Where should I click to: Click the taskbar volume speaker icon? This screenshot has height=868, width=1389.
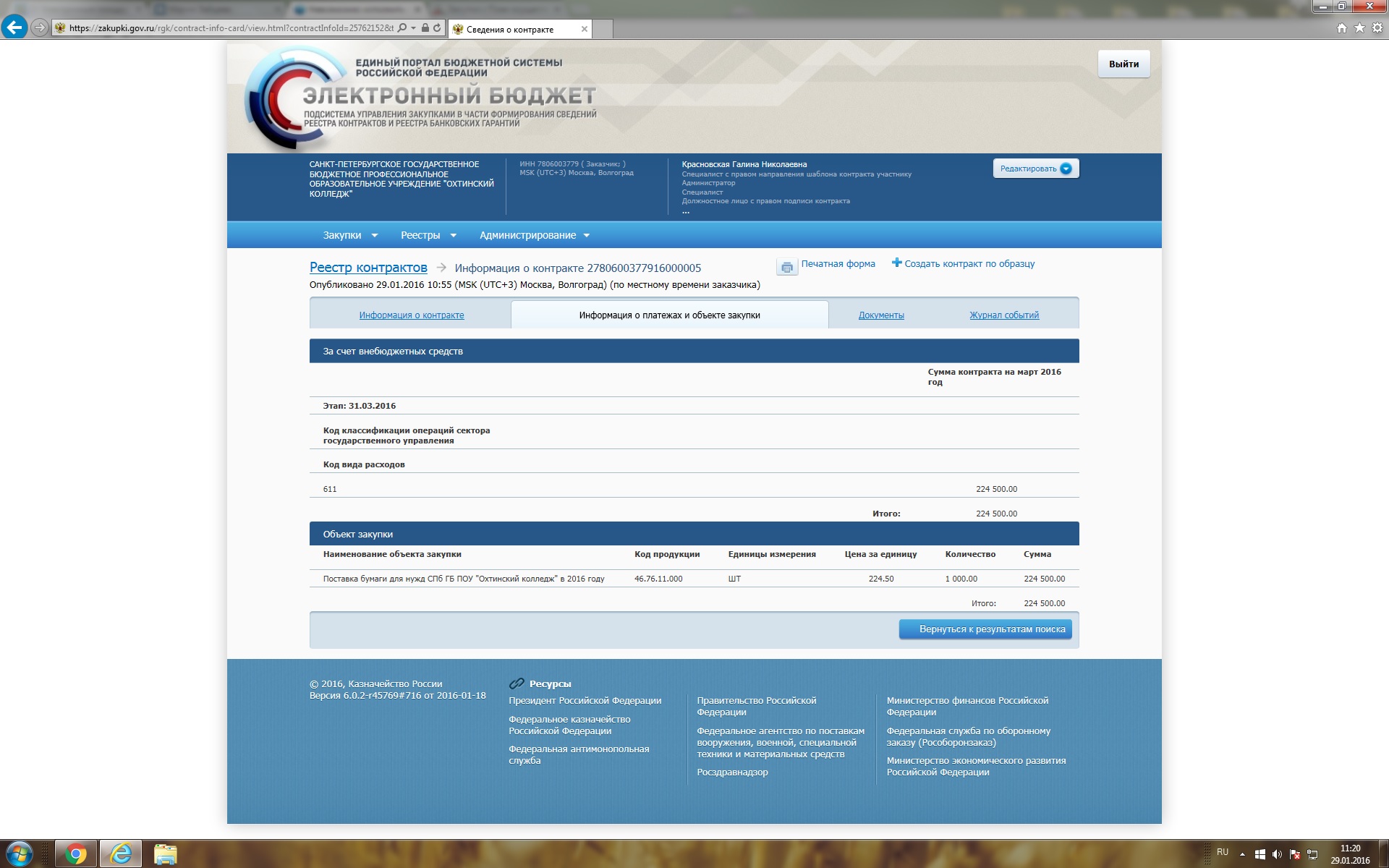click(1277, 854)
